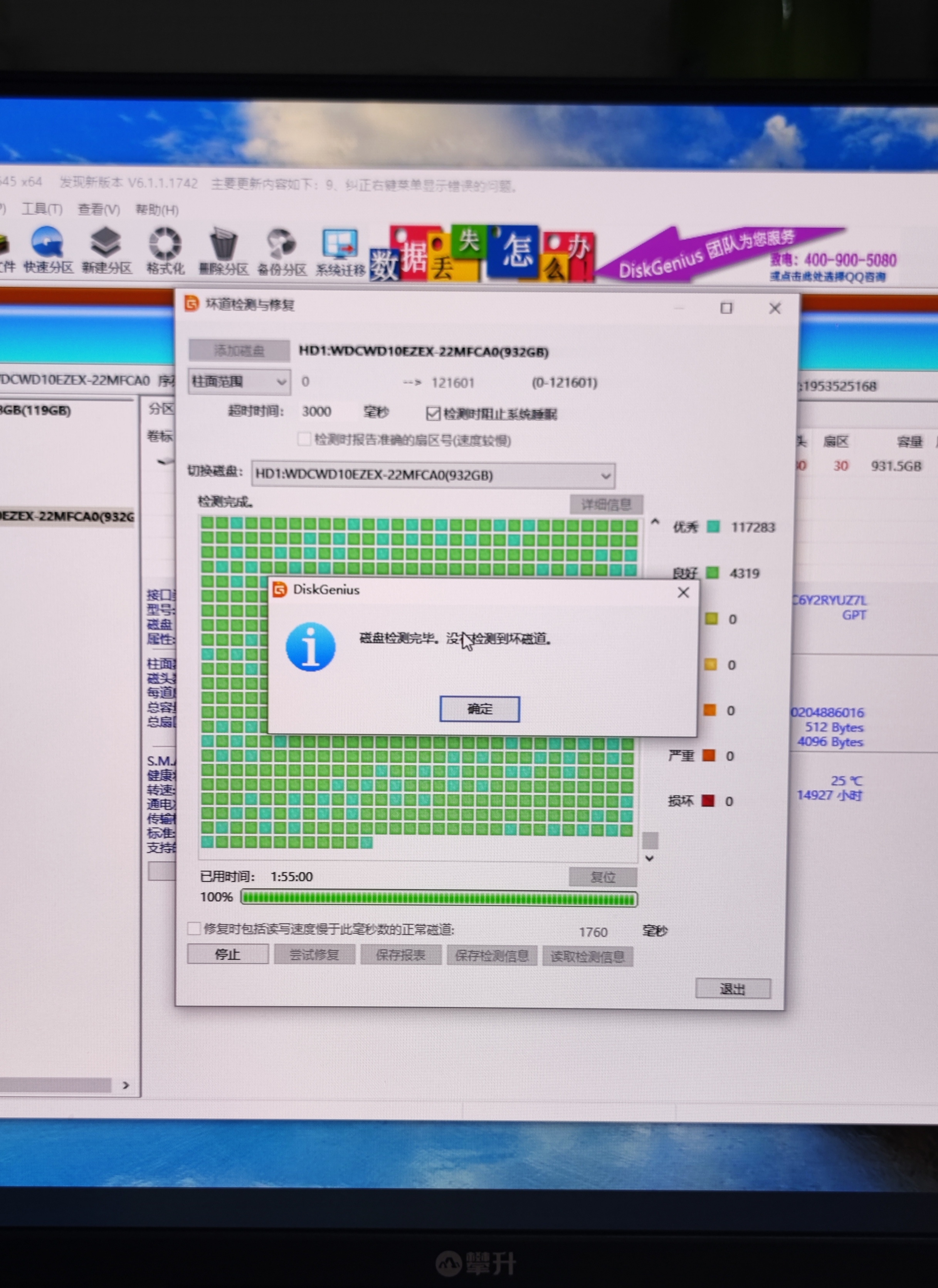Click the 确定 button in dialog
This screenshot has width=938, height=1288.
(x=479, y=709)
